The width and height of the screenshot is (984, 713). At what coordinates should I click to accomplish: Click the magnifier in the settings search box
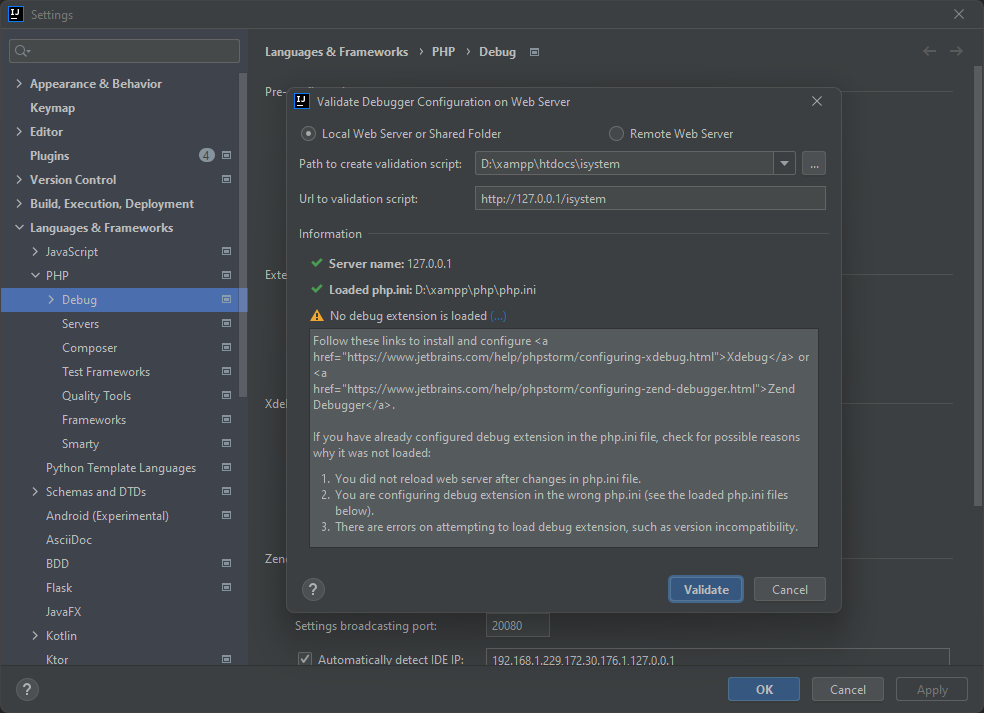20,50
